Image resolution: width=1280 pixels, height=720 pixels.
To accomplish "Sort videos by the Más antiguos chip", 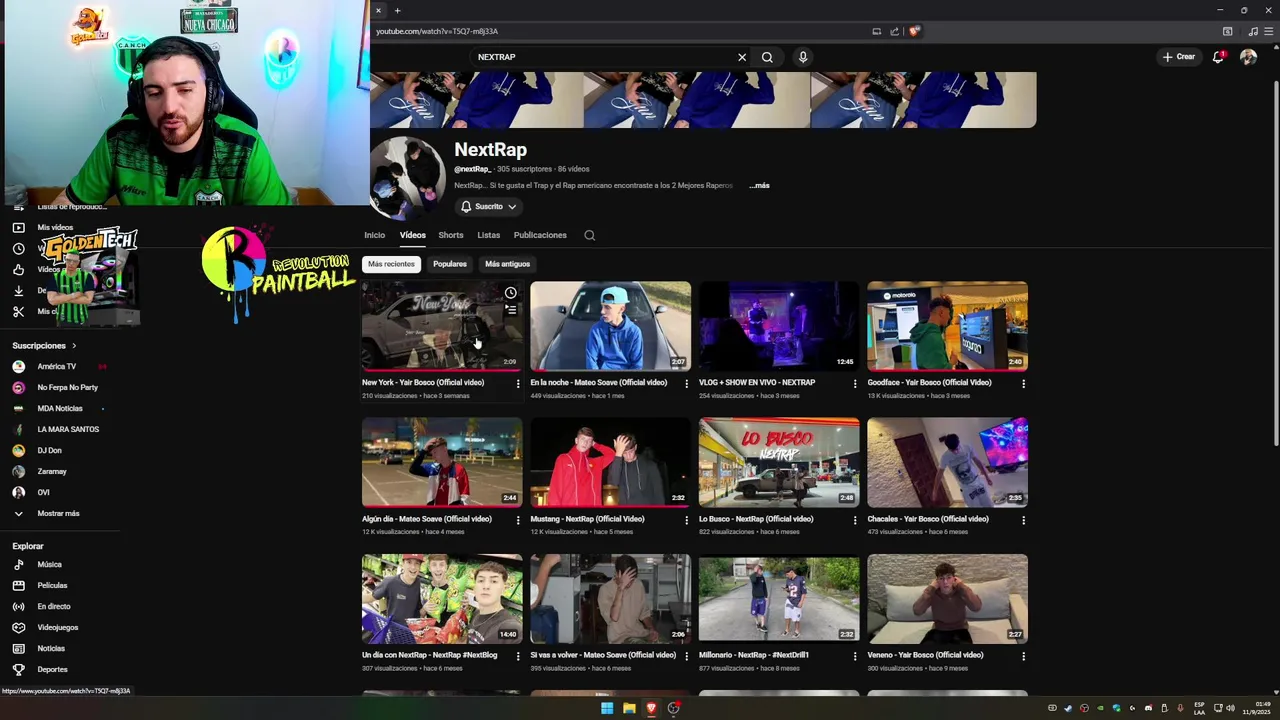I will tap(507, 264).
